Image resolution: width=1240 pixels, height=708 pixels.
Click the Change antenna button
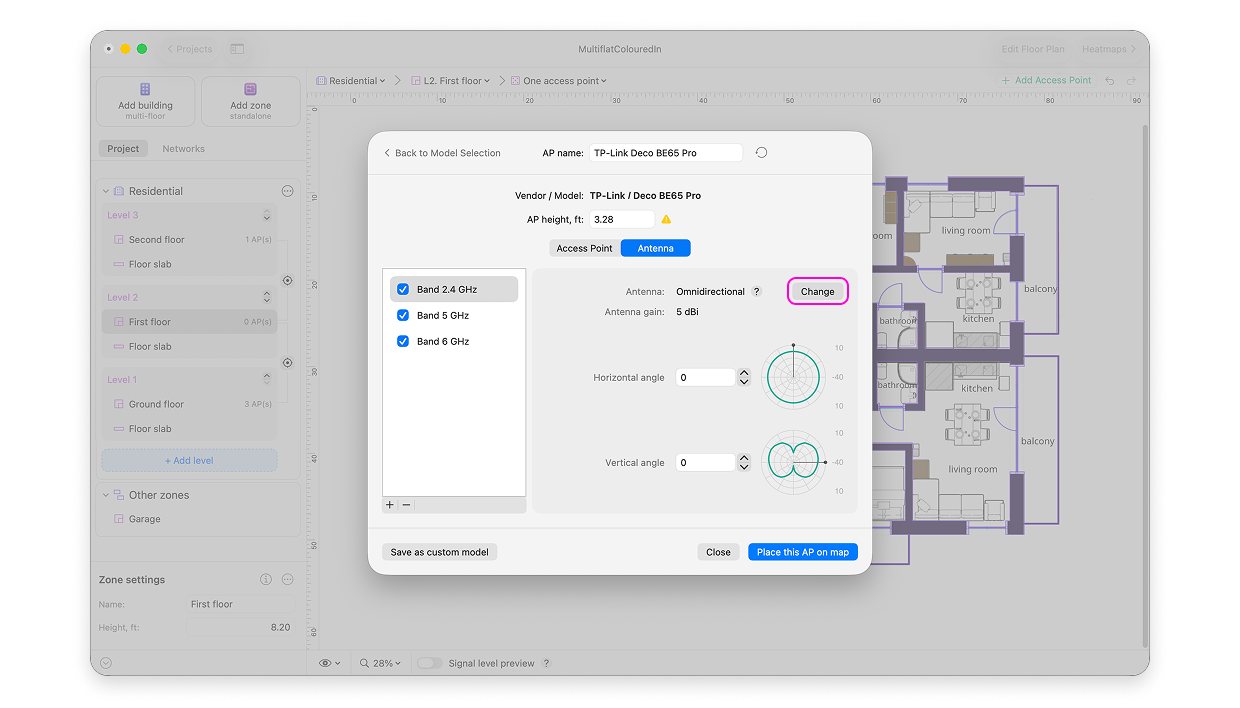point(817,291)
